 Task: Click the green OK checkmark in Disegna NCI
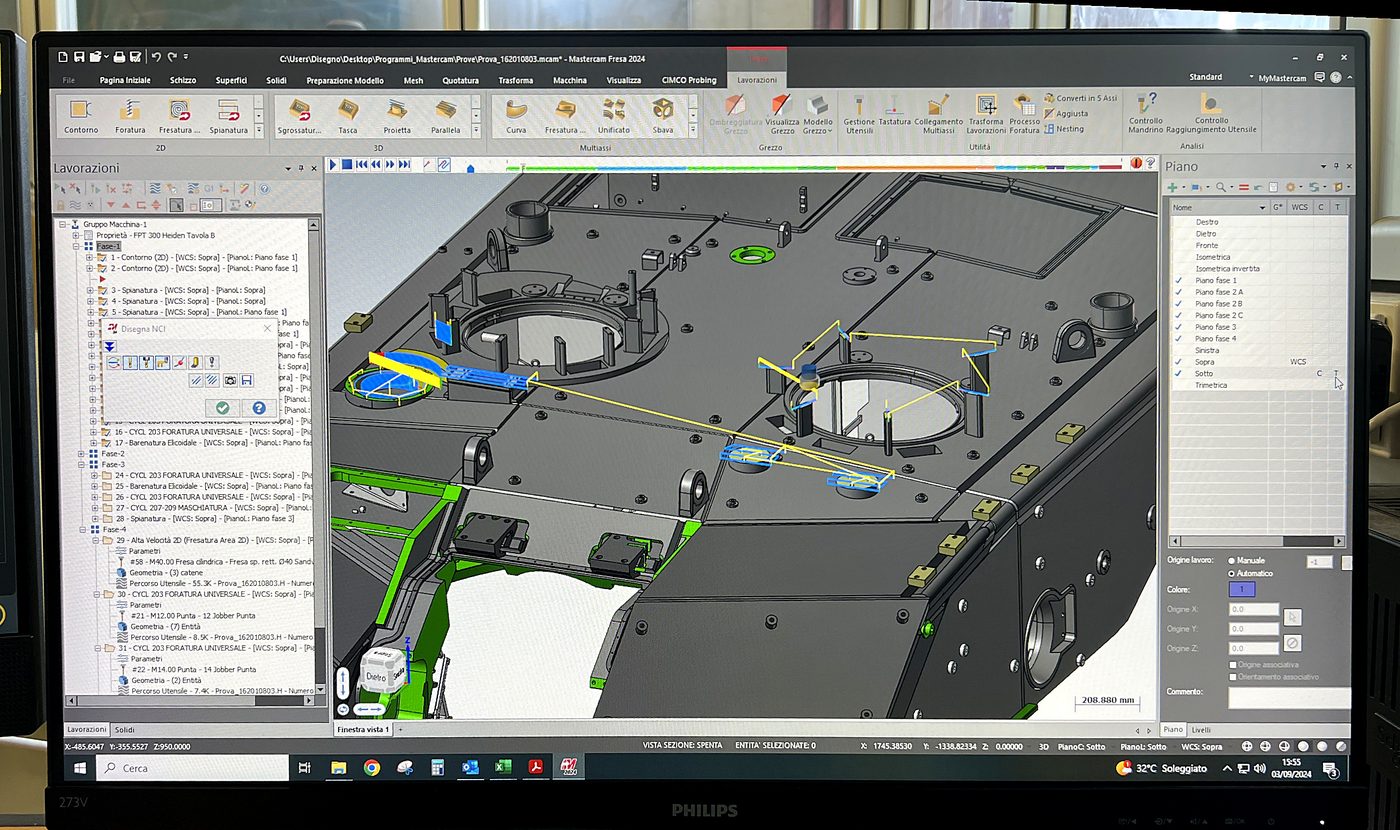(x=222, y=407)
